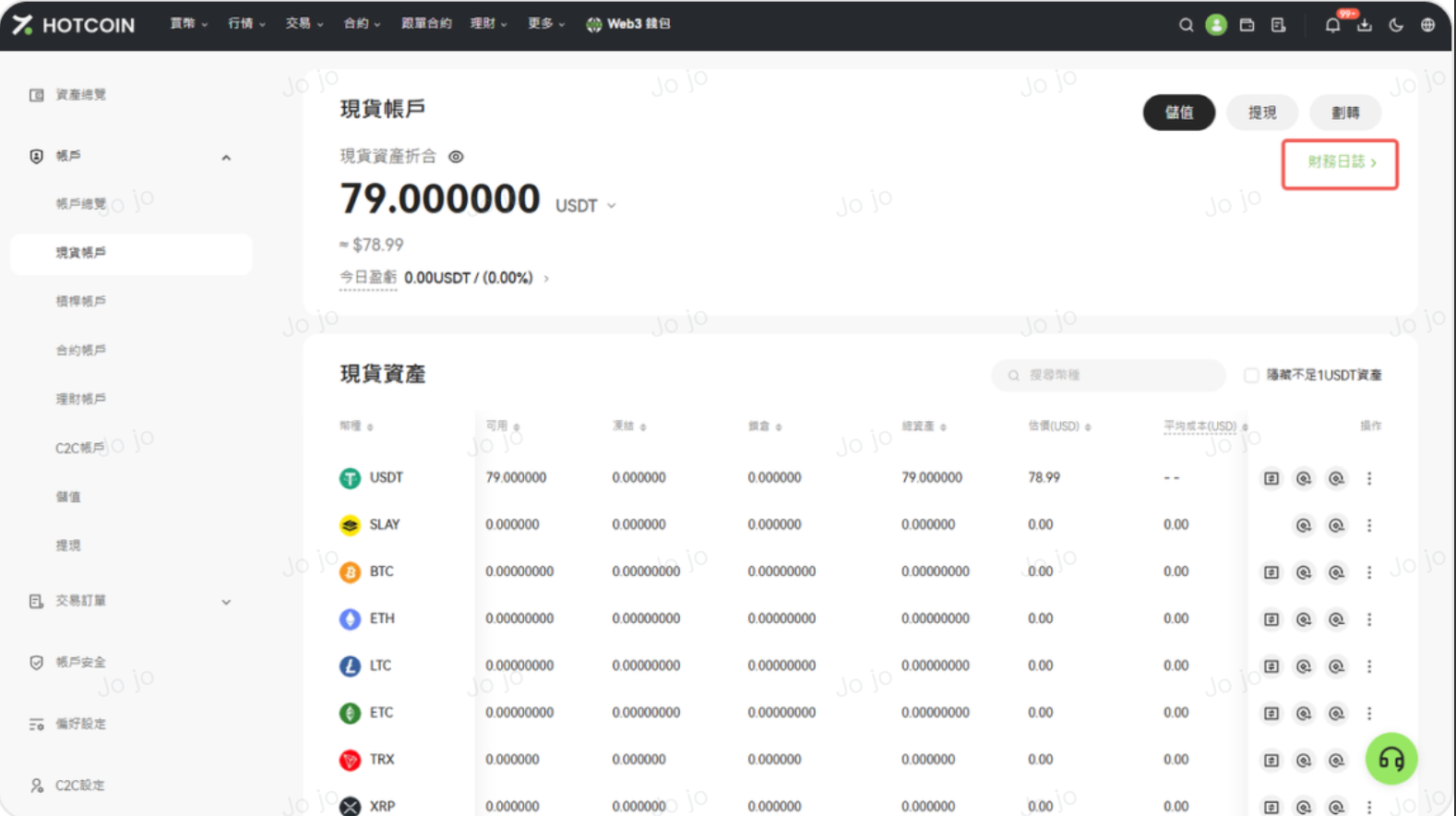Screen dimensions: 1456x816
Task: Check the 隱藏不足1USDT資產 checkbox
Action: [x=1251, y=375]
